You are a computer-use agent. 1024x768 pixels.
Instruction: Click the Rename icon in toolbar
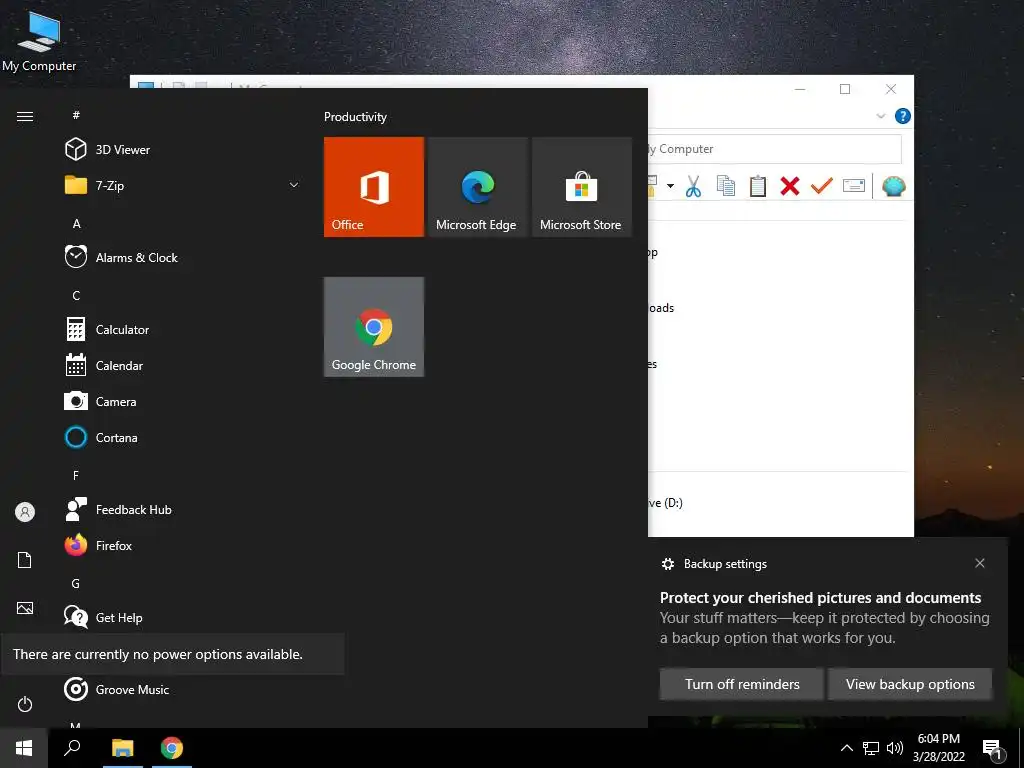[x=854, y=186]
